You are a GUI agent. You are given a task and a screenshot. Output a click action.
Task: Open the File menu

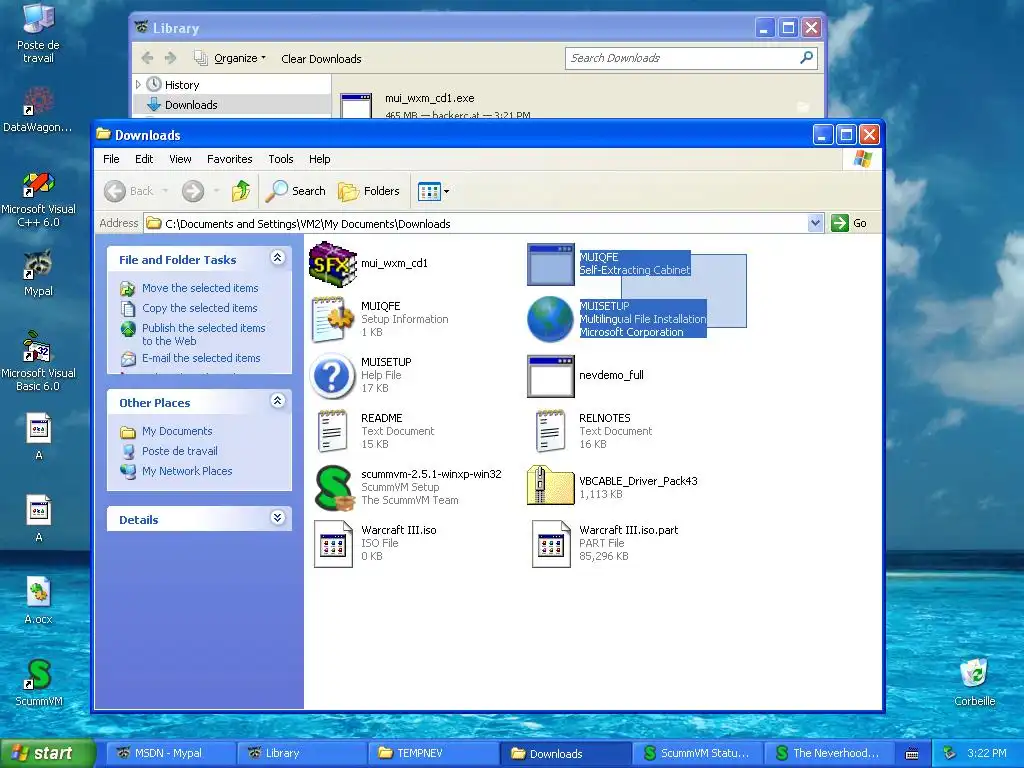pos(111,159)
